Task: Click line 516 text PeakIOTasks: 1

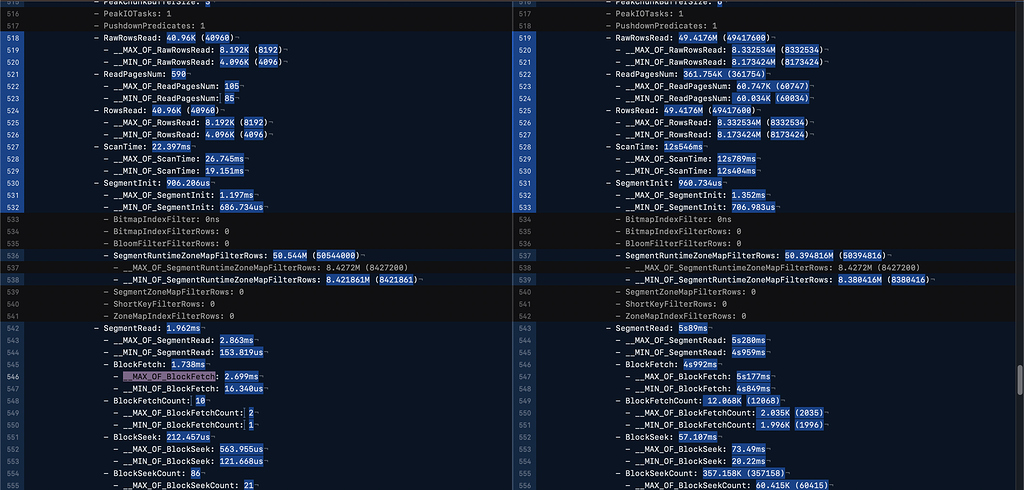Action: point(137,14)
